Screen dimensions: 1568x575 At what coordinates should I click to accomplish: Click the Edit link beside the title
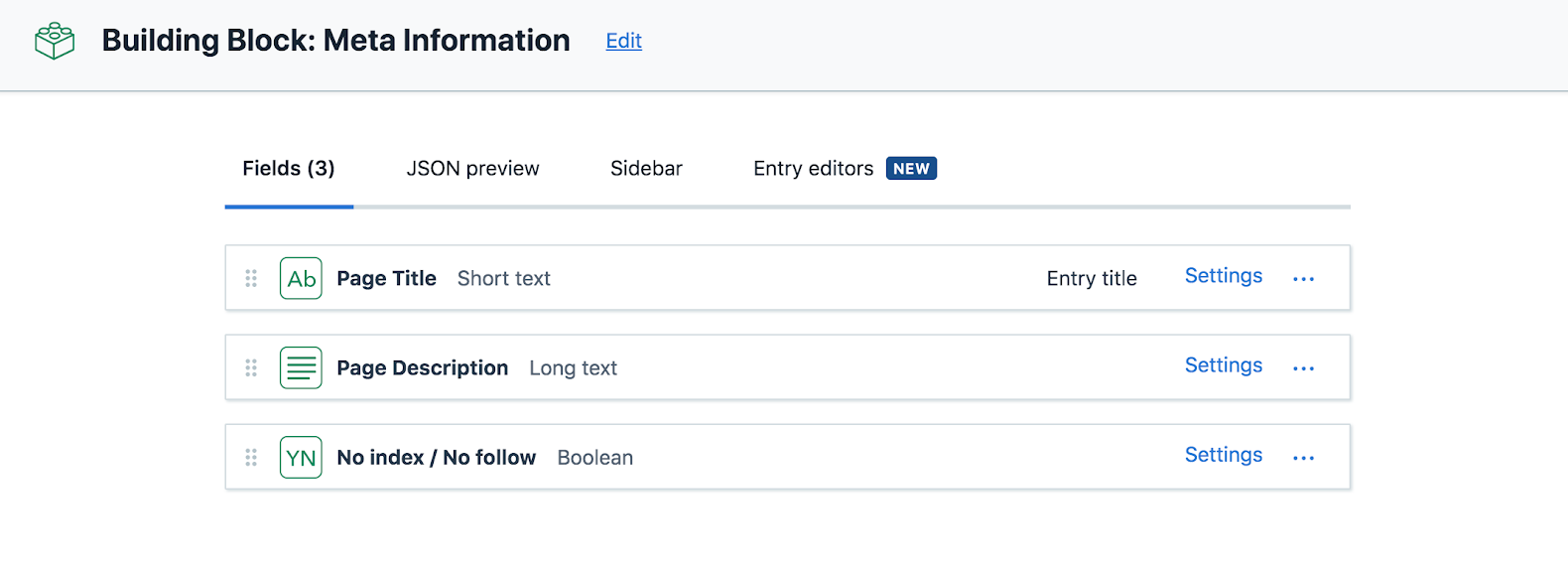point(624,41)
